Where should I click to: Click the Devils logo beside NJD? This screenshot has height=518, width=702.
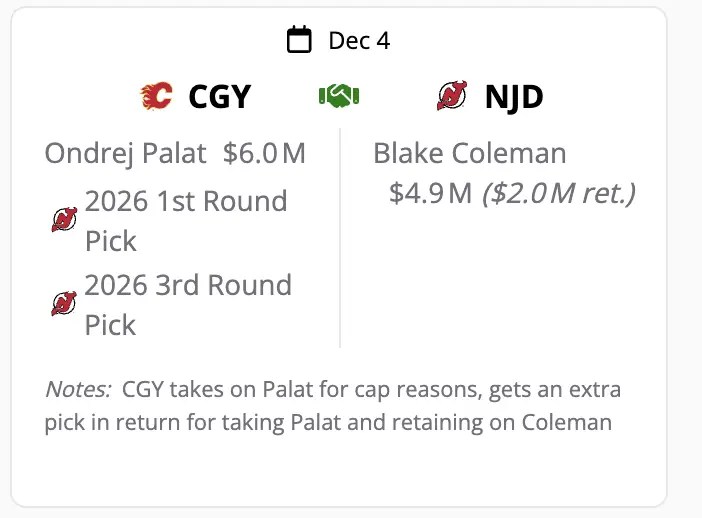[x=452, y=96]
